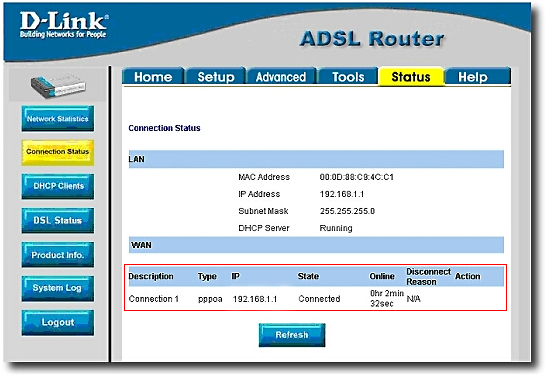Click the WAN IP cell in Connection 1 row
The width and height of the screenshot is (545, 374).
(x=255, y=299)
